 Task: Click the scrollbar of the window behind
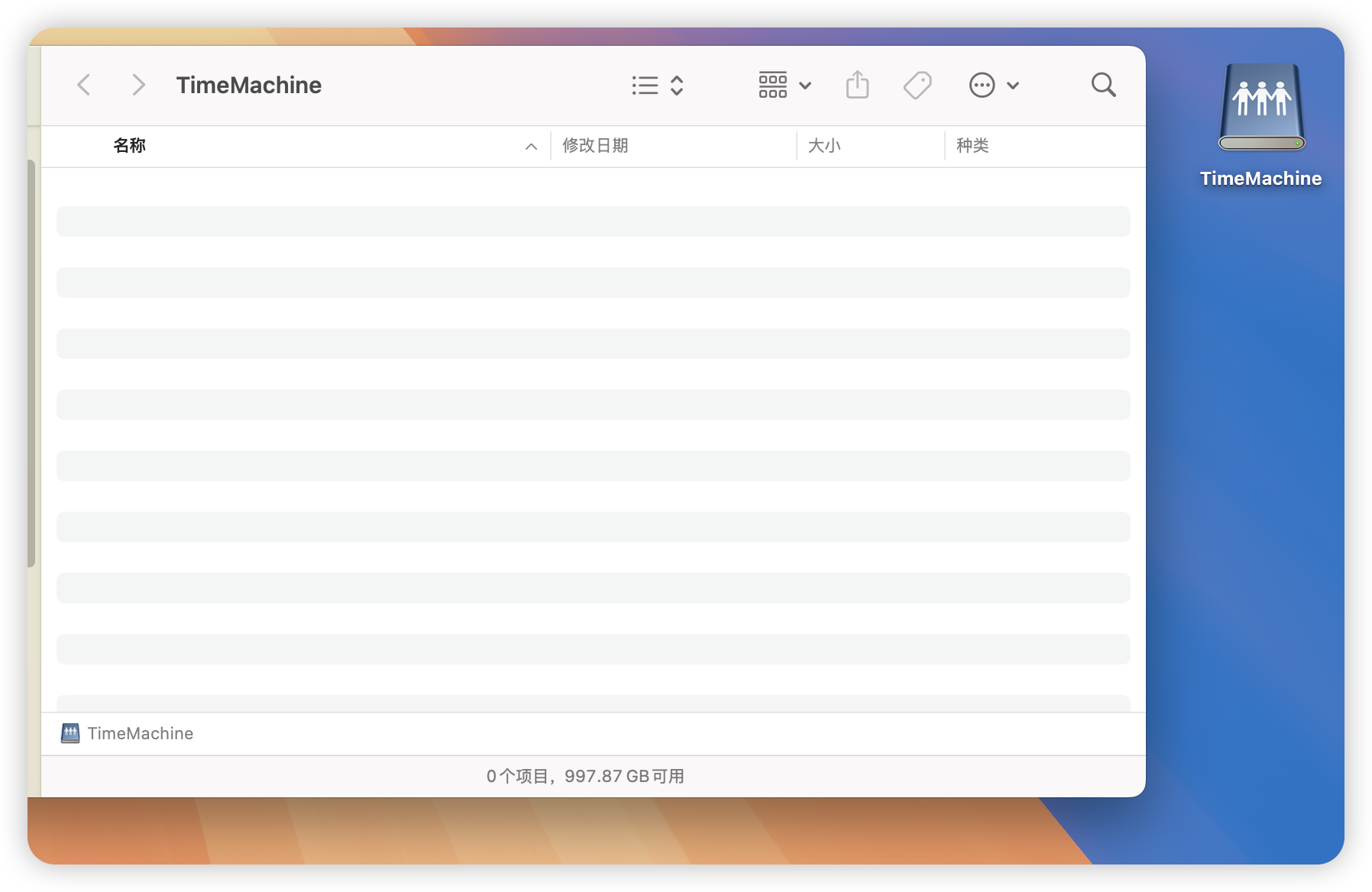click(x=31, y=364)
